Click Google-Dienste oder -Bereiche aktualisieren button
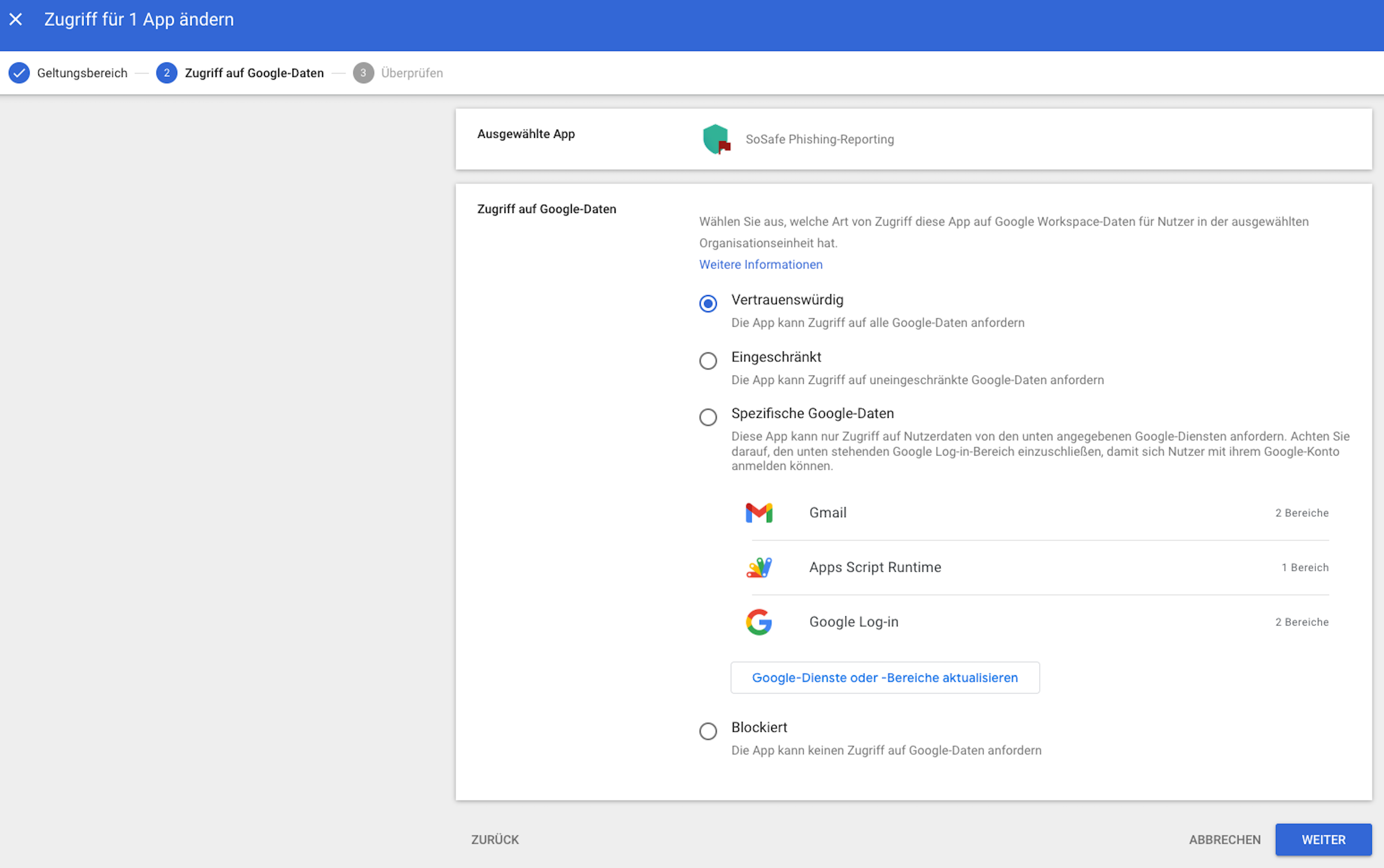The height and width of the screenshot is (868, 1384). pos(885,678)
